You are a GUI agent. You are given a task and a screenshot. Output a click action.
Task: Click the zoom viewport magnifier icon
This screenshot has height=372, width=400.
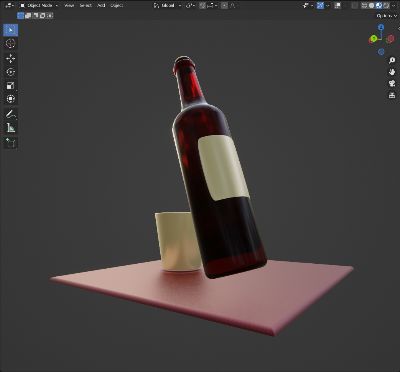392,60
